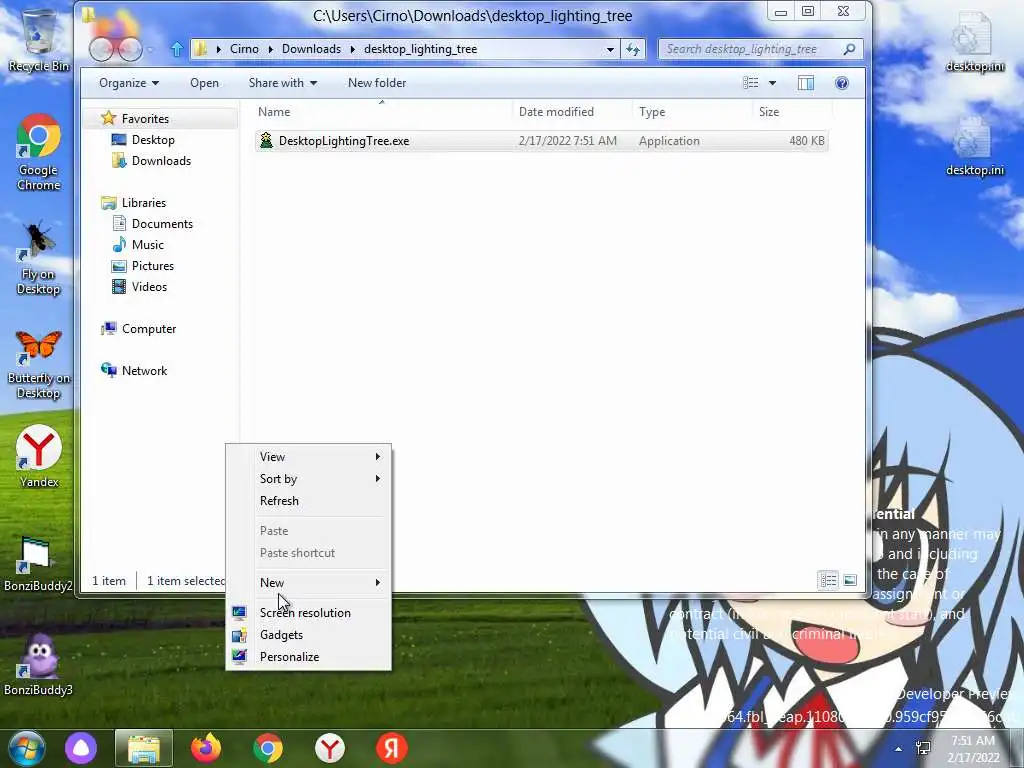
Task: Select the BonziBuddy2 desktop icon
Action: 39,564
